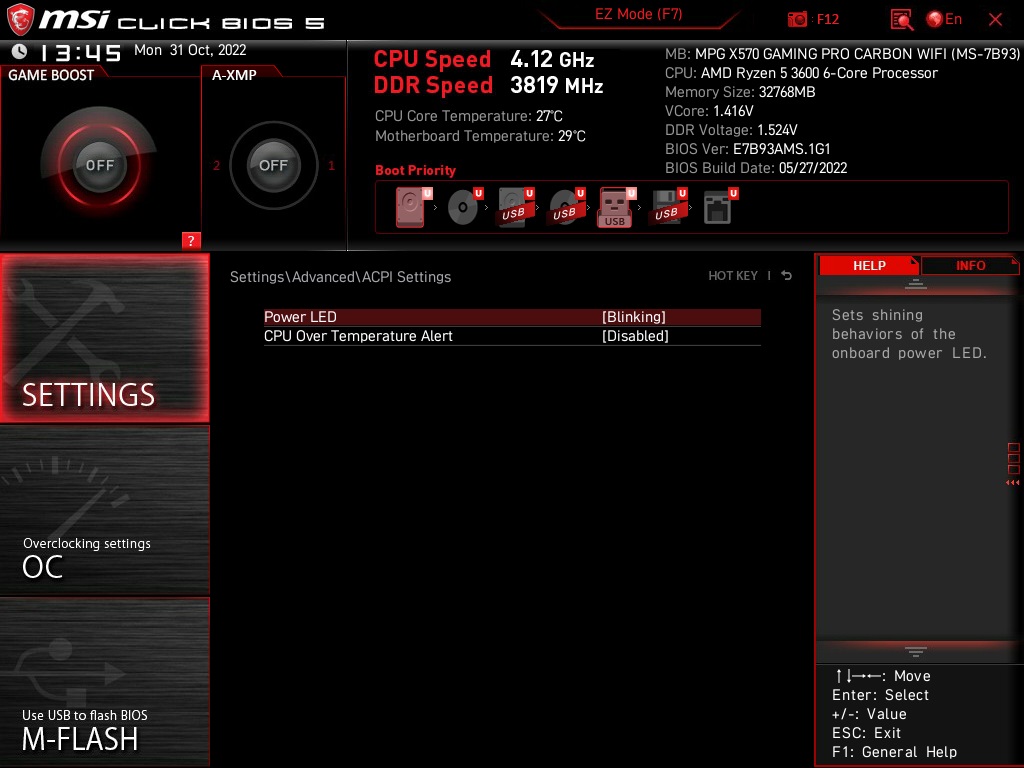Choose A-XMP profile 2
The height and width of the screenshot is (768, 1024).
tap(216, 165)
